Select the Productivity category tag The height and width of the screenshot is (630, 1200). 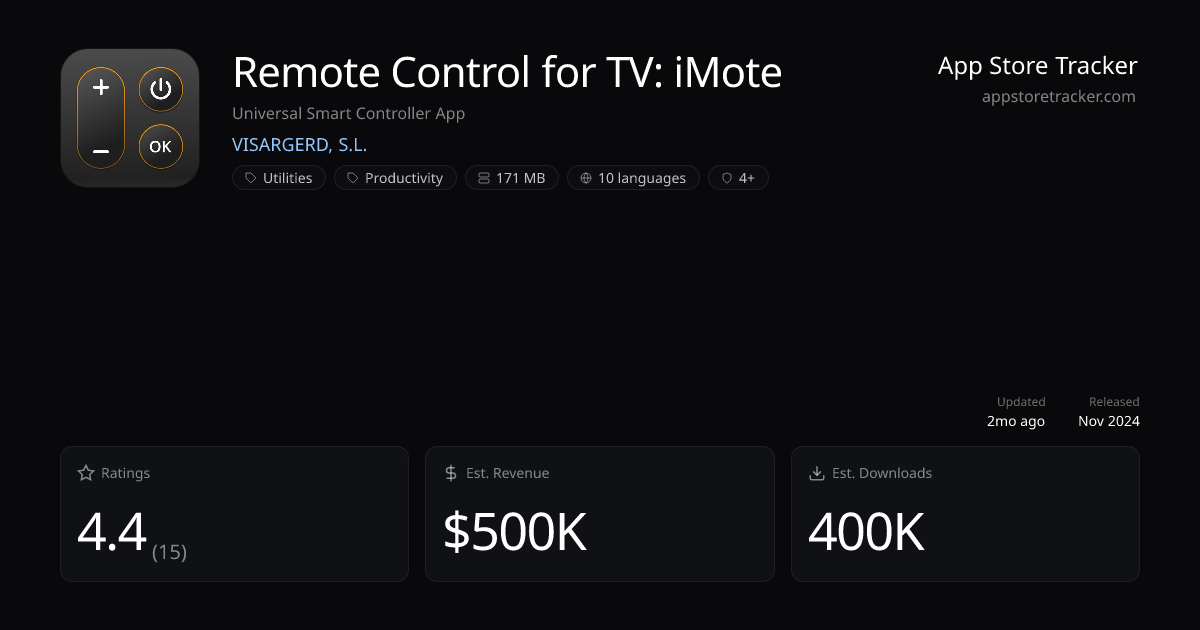(395, 178)
